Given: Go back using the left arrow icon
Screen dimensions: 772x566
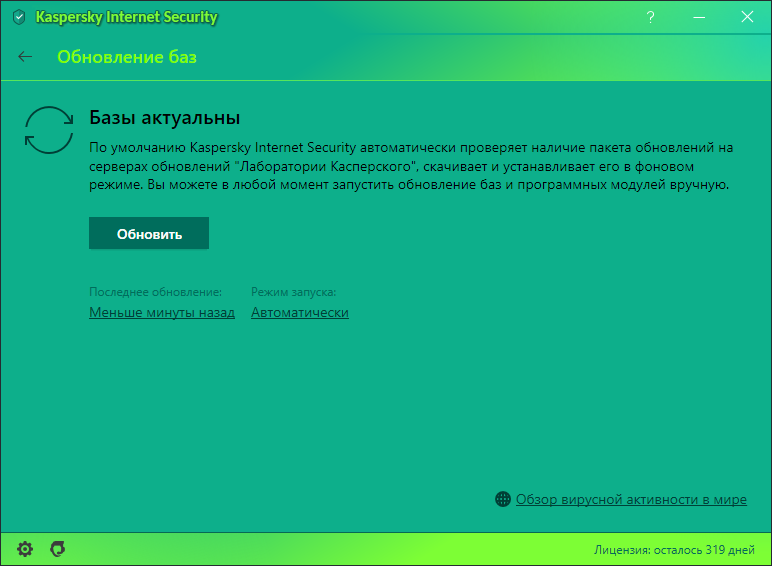Looking at the screenshot, I should 25,57.
